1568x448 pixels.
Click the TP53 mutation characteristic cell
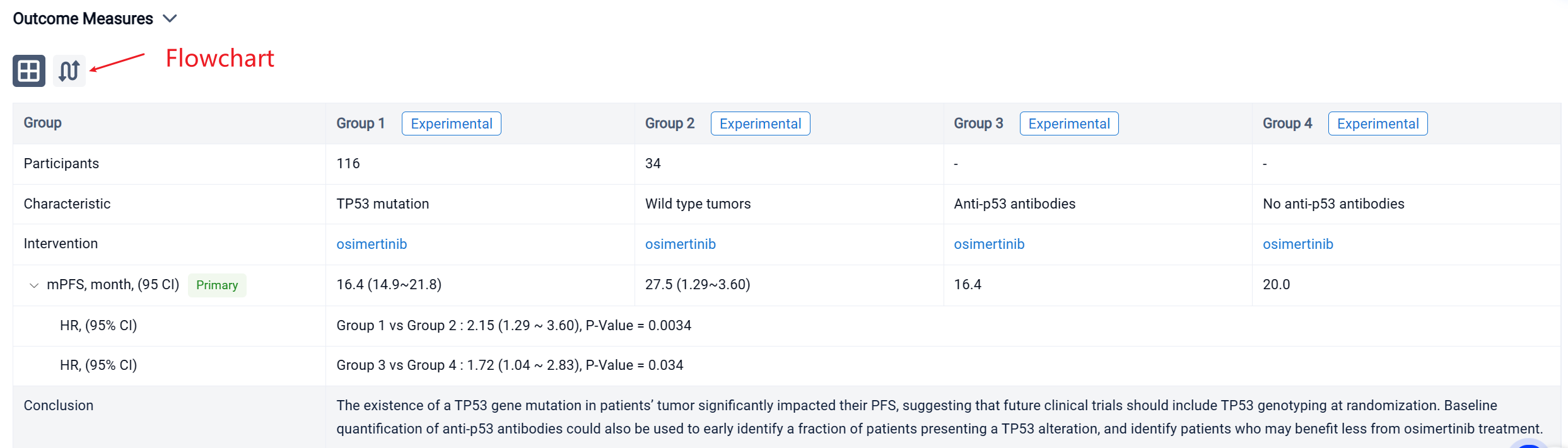382,204
